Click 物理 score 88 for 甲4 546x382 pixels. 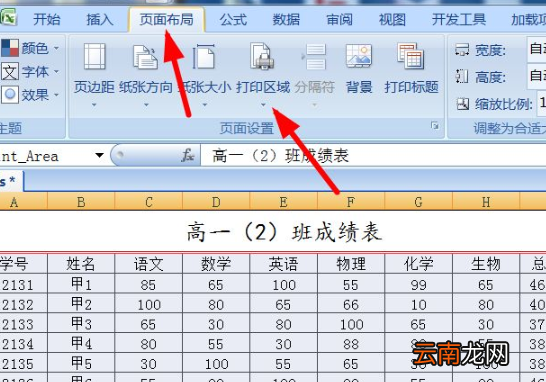pyautogui.click(x=351, y=343)
